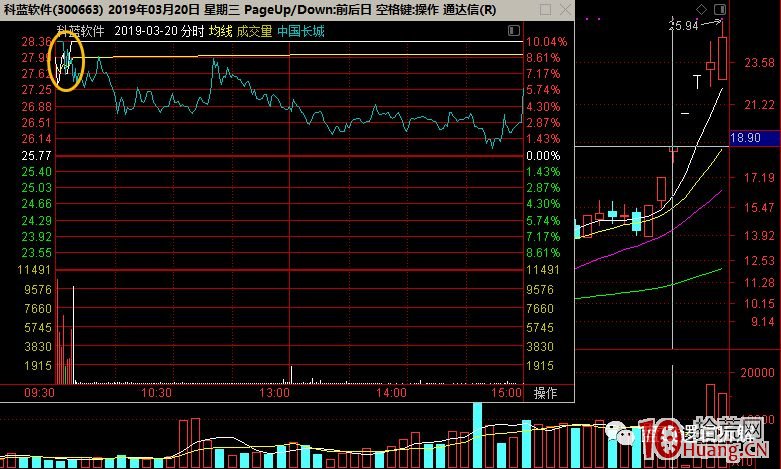The height and width of the screenshot is (469, 781).
Task: Click the 2019-03-20 分时 label
Action: (x=159, y=31)
